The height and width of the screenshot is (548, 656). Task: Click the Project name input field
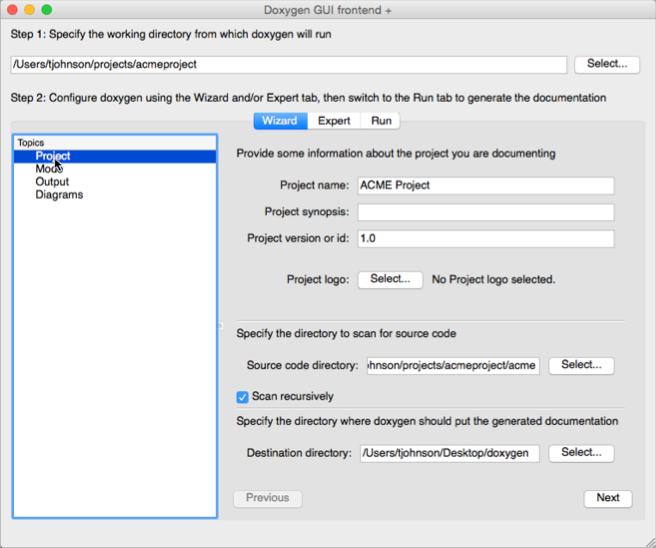point(485,186)
